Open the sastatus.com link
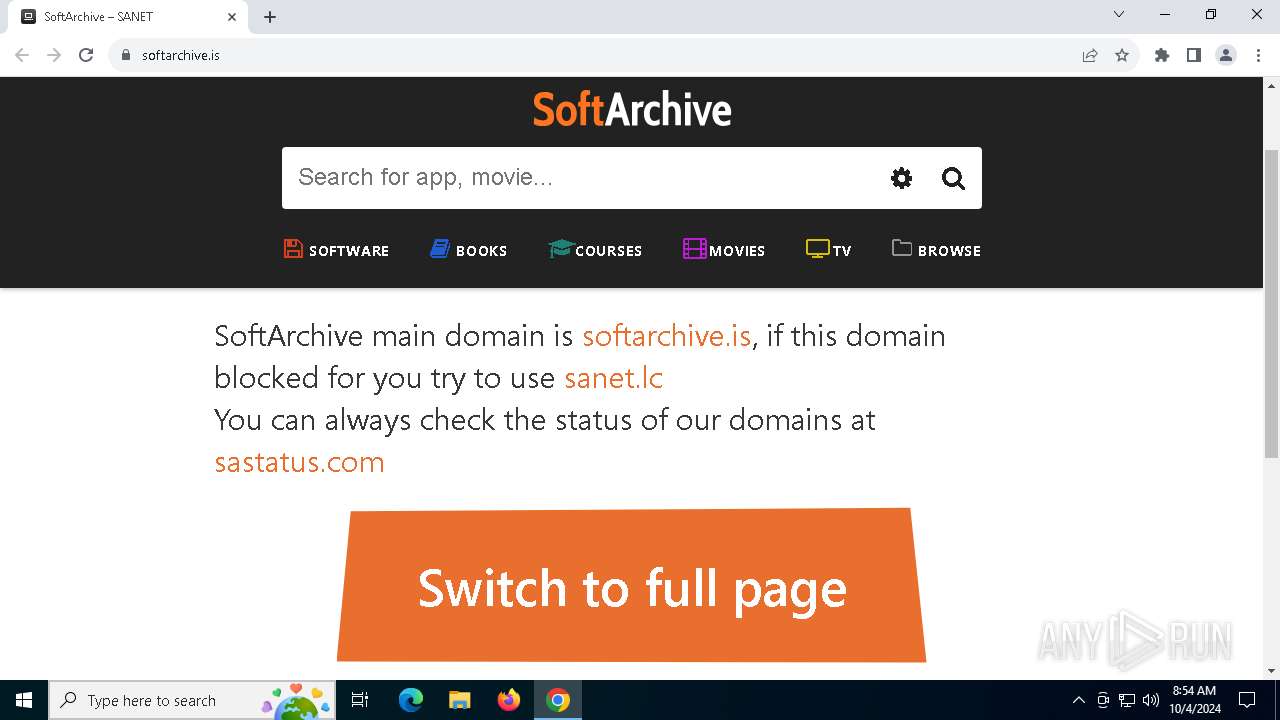This screenshot has width=1280, height=720. (x=299, y=461)
